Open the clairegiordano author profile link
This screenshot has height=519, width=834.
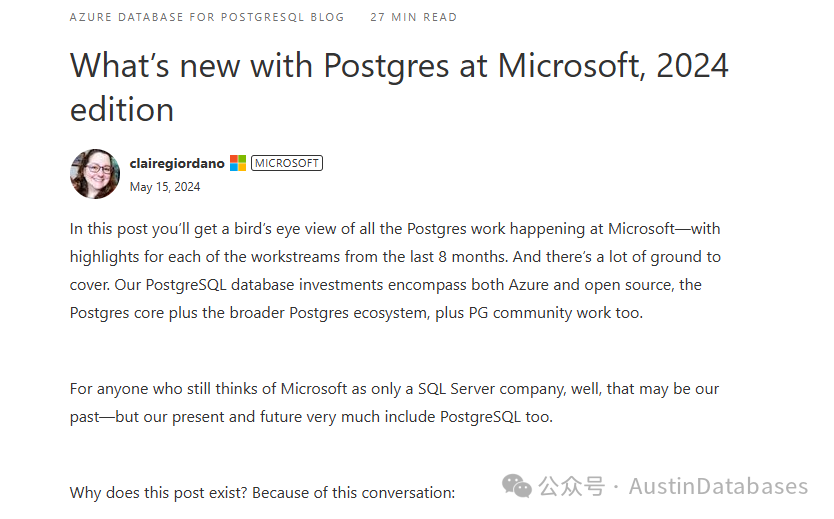[177, 163]
